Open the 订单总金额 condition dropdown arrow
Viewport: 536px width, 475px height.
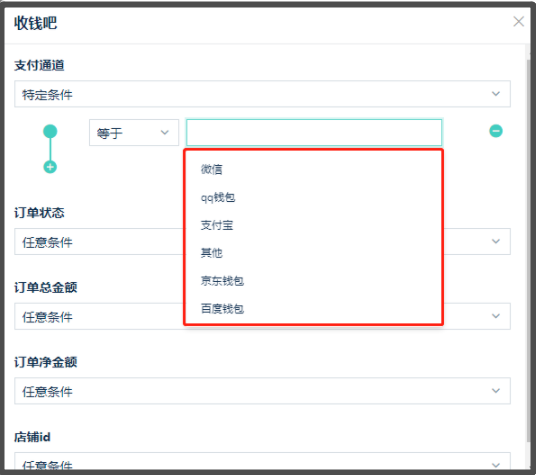496,316
